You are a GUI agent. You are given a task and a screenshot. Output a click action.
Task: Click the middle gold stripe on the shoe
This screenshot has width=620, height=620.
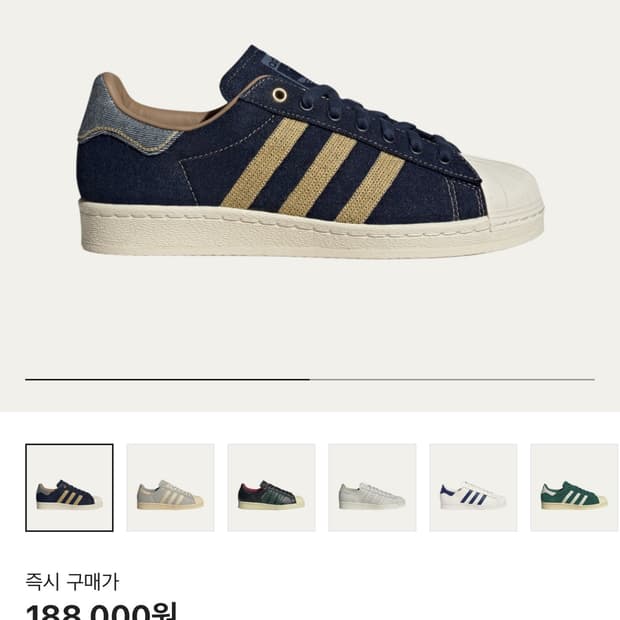click(318, 173)
